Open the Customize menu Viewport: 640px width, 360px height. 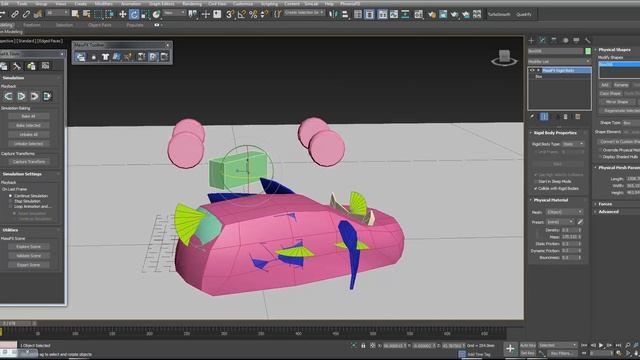coord(243,4)
